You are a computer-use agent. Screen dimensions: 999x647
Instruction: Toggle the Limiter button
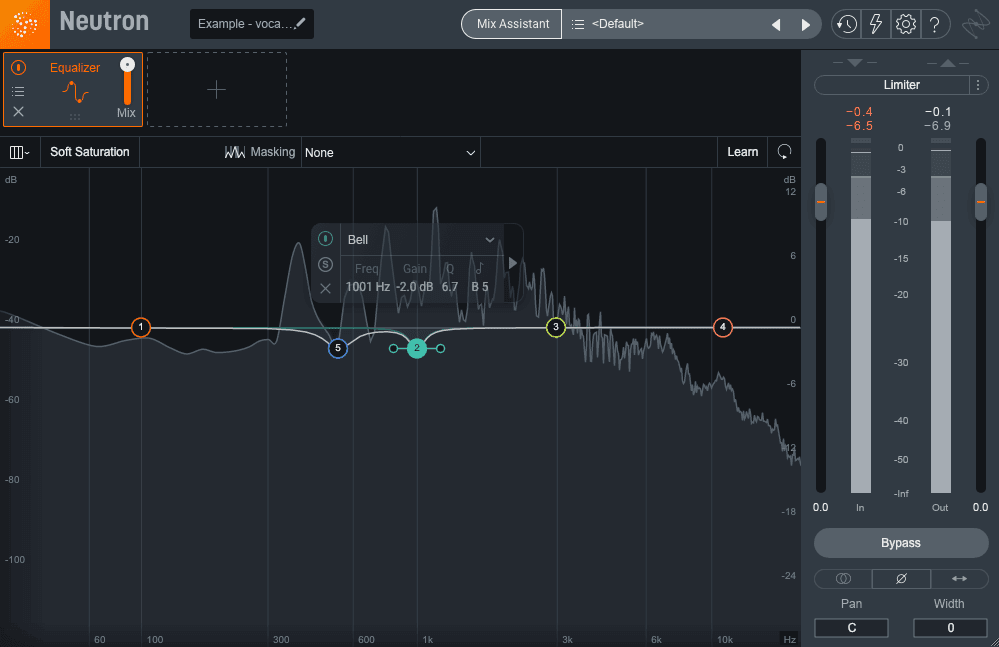tap(893, 85)
